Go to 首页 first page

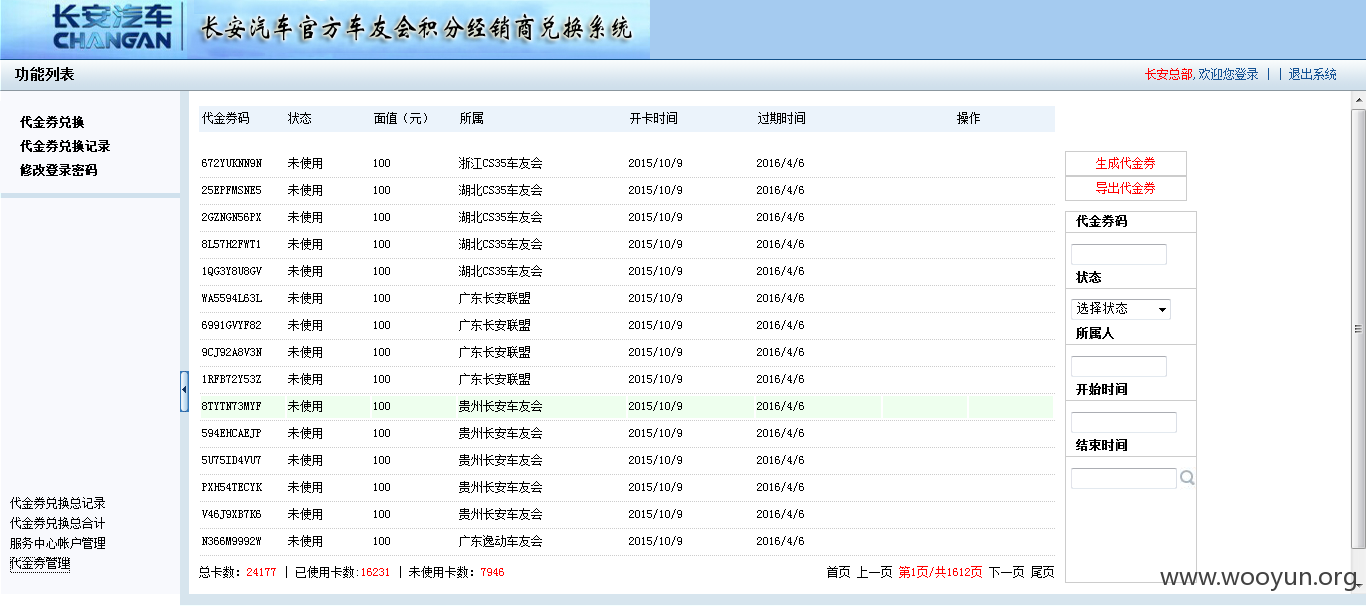838,572
